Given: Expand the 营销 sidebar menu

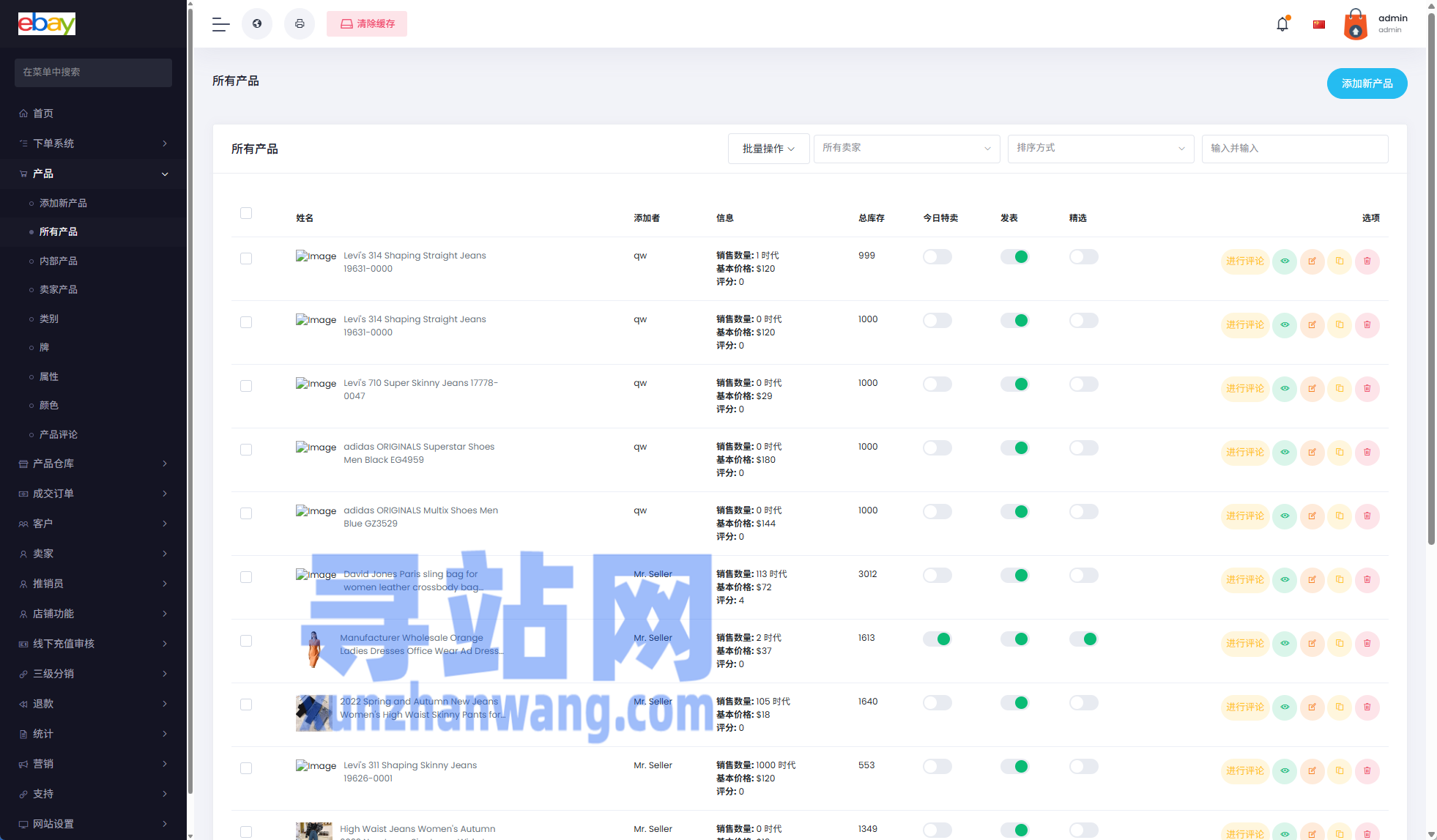Looking at the screenshot, I should tap(93, 764).
